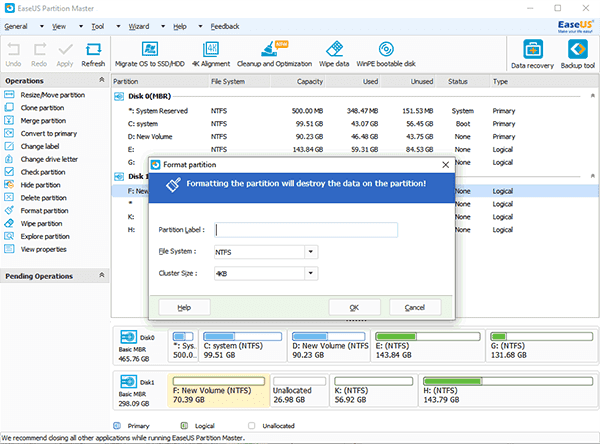Choose Delete partition operation
600x444 pixels.
(x=35, y=198)
